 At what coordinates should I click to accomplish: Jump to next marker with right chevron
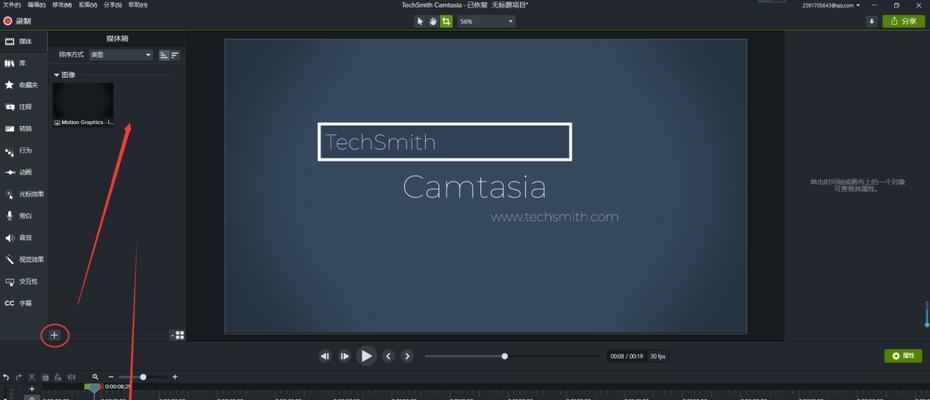pos(407,356)
